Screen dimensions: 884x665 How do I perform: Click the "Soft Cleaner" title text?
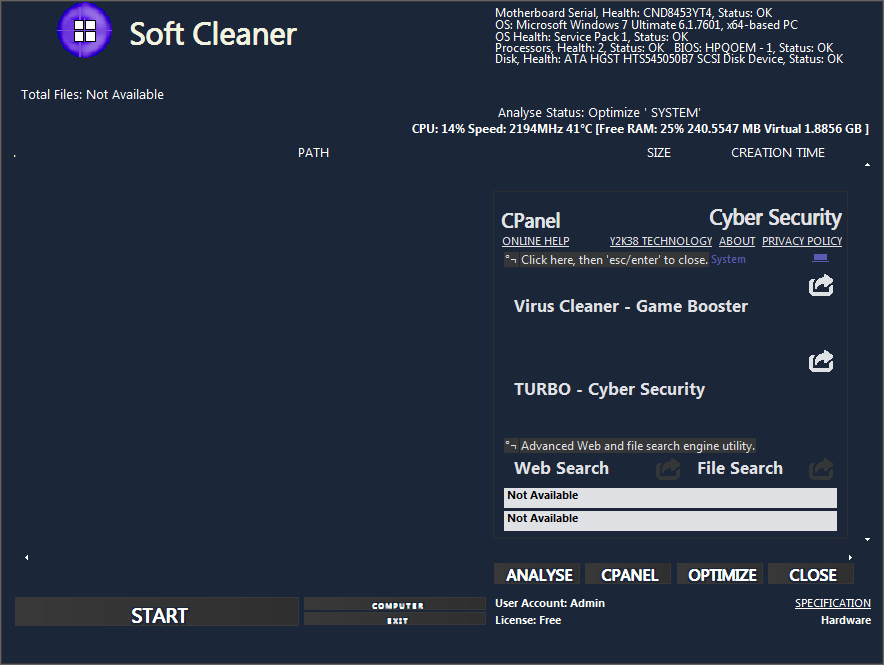point(213,34)
